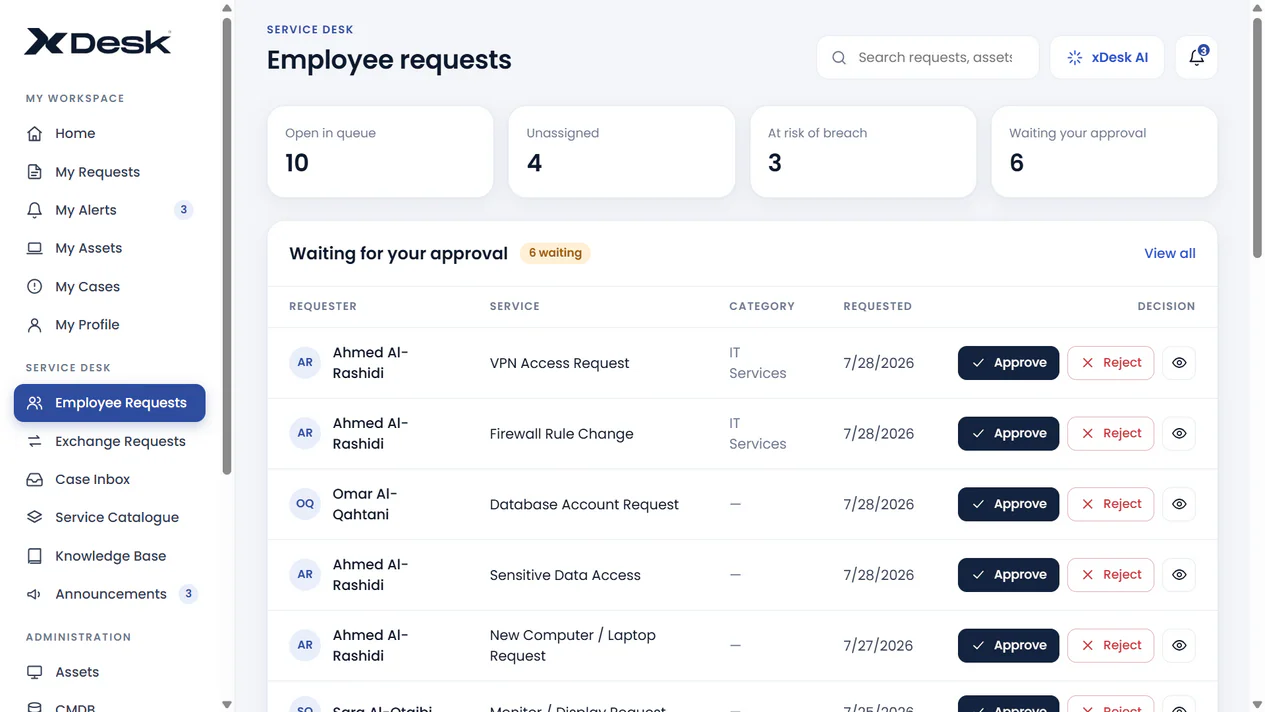Select the 7/27/2026 requested date
Viewport: 1265px width, 712px height.
pos(878,645)
